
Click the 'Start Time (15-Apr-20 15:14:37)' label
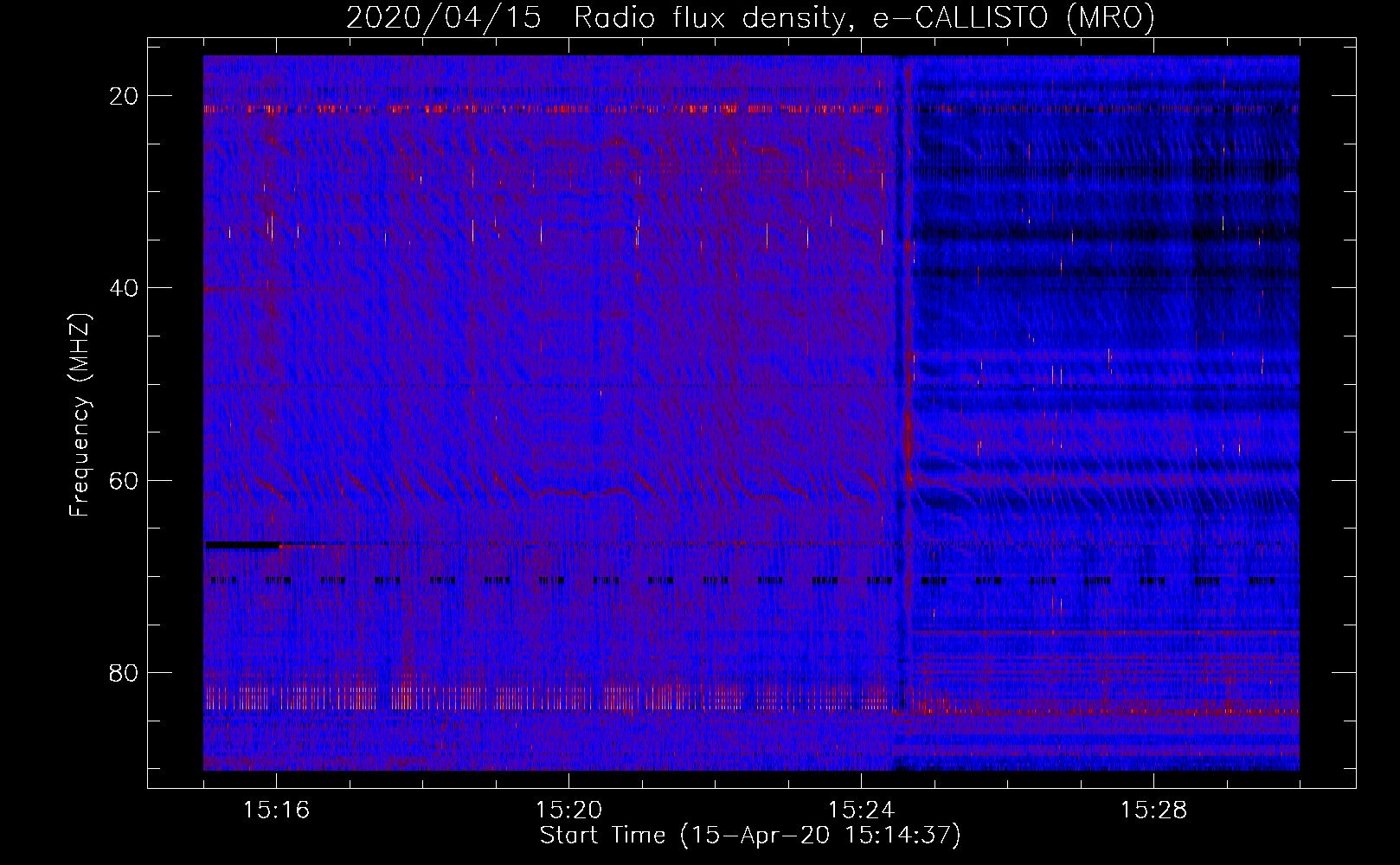tap(750, 836)
